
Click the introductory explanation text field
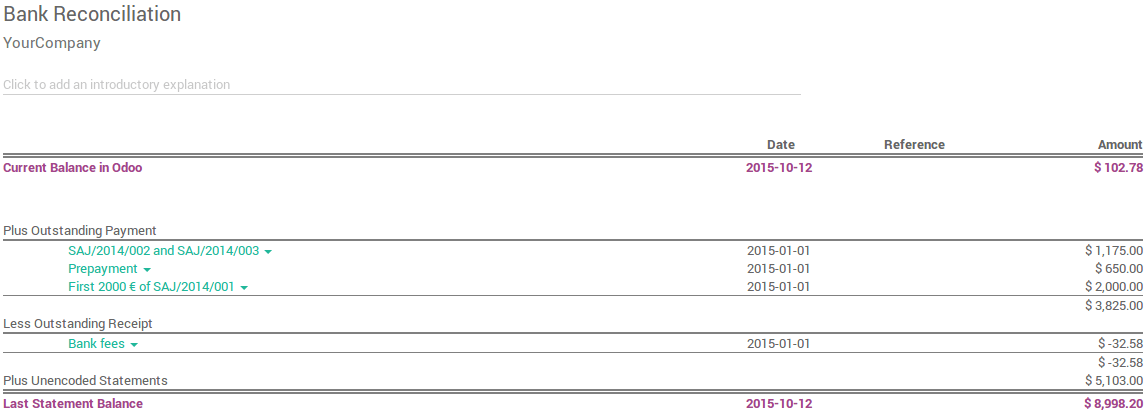[x=400, y=85]
